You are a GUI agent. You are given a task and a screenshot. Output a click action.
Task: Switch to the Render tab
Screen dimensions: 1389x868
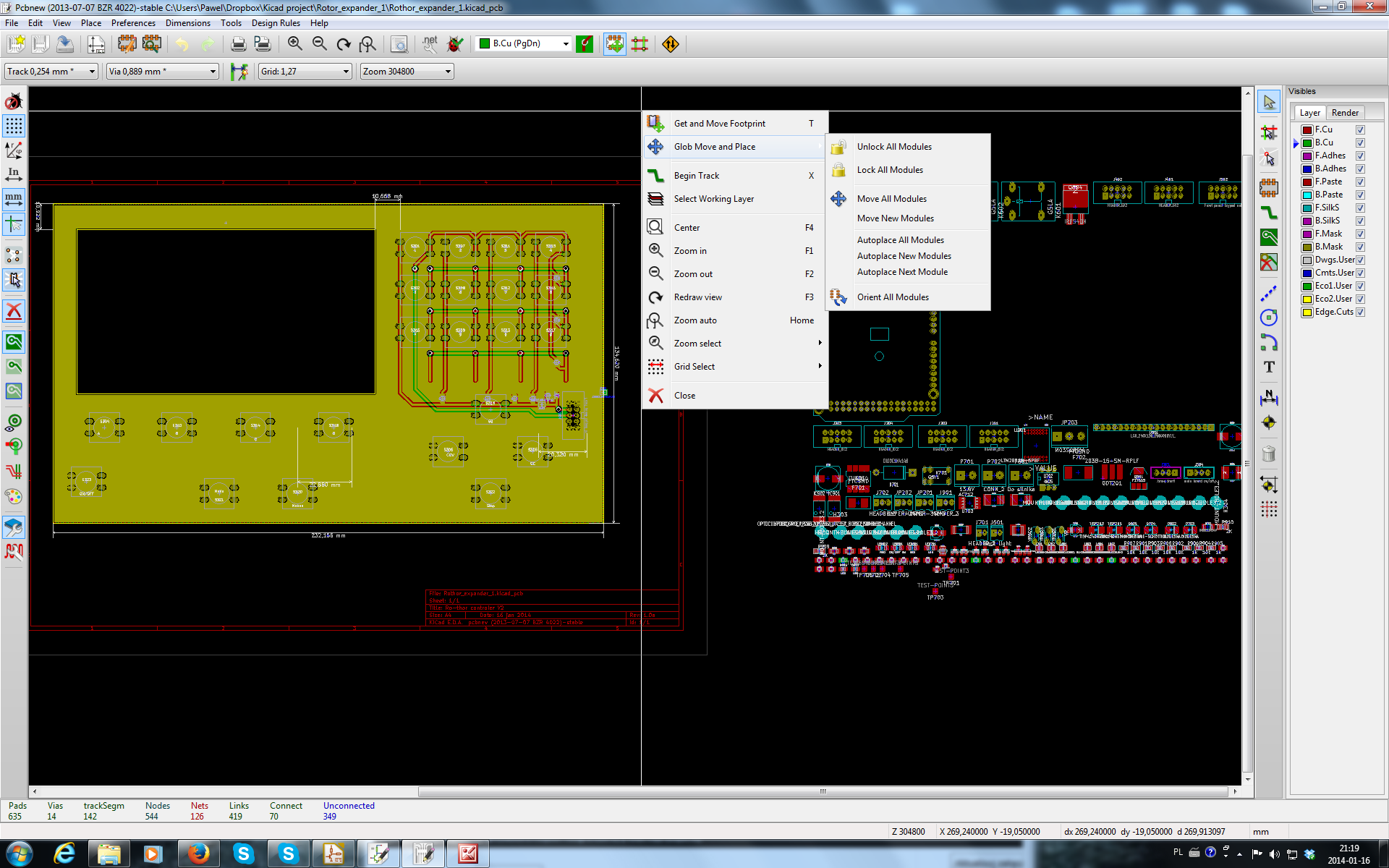(1344, 112)
